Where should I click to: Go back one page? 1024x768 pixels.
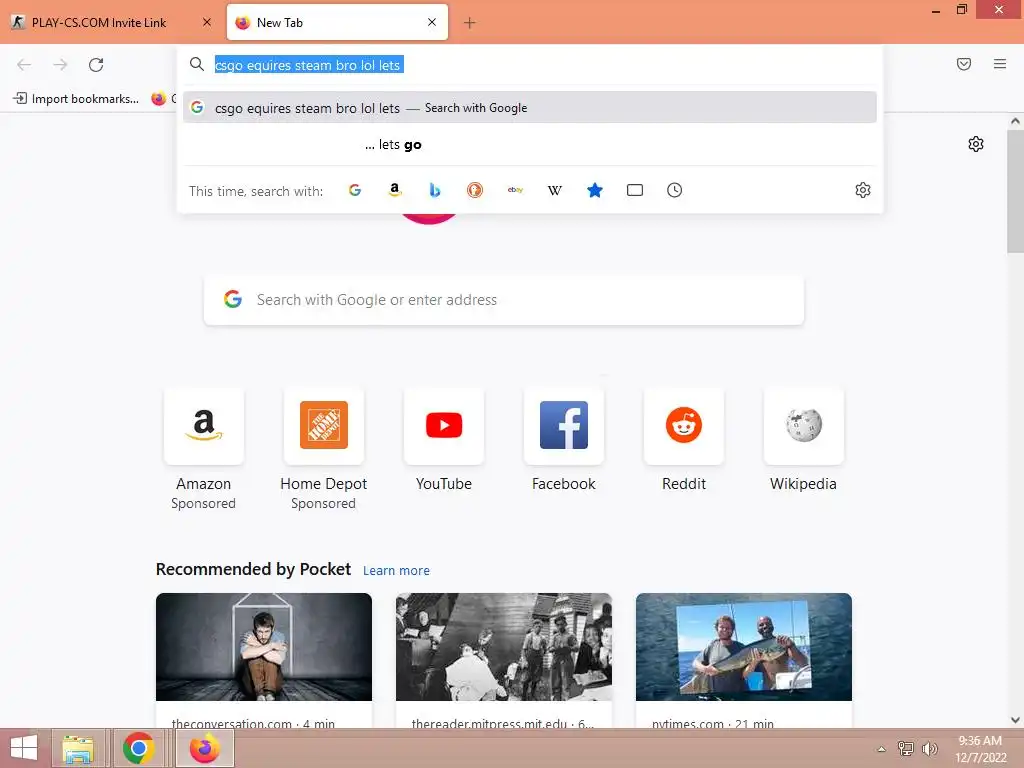(24, 65)
